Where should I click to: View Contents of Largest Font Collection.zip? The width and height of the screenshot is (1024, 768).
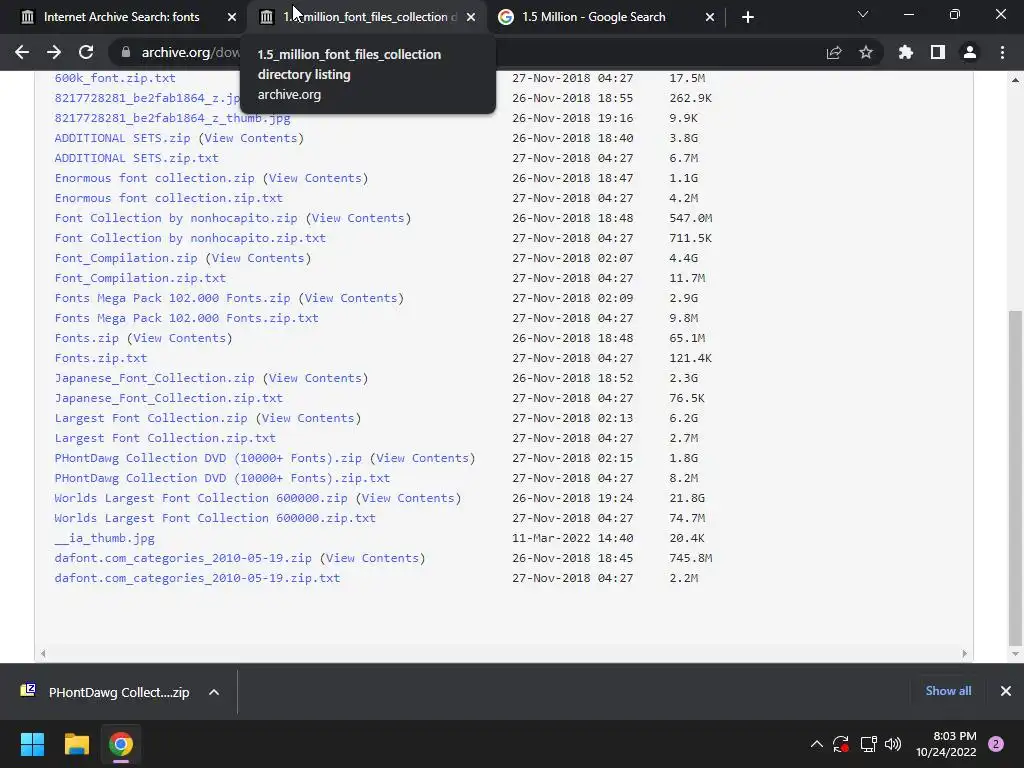coord(308,418)
